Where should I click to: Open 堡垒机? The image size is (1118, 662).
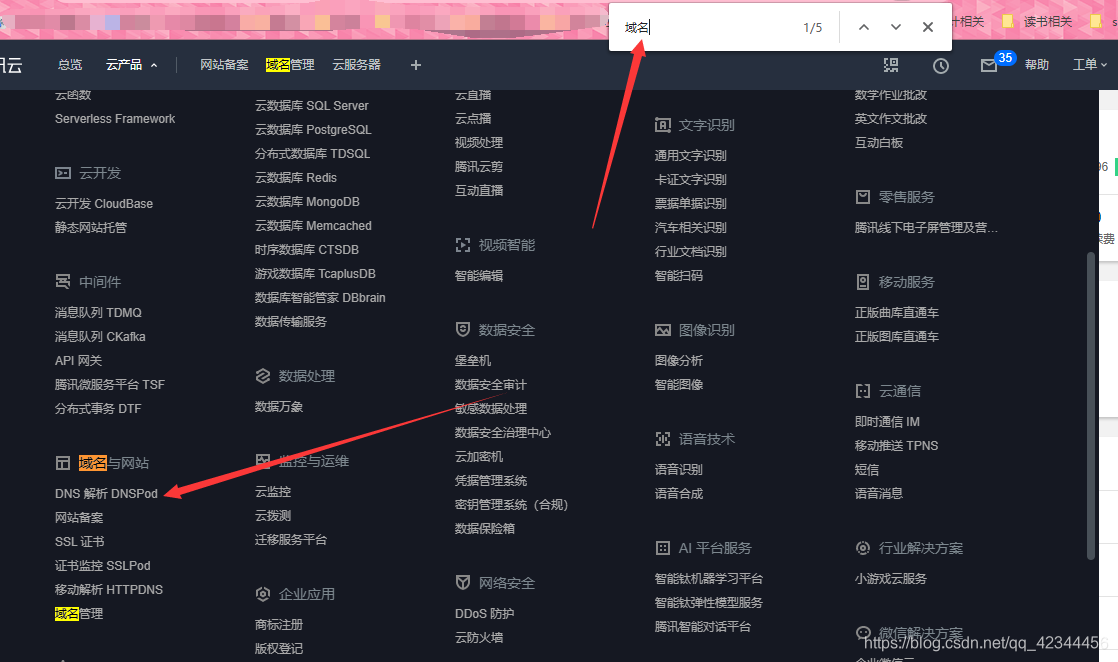point(473,361)
